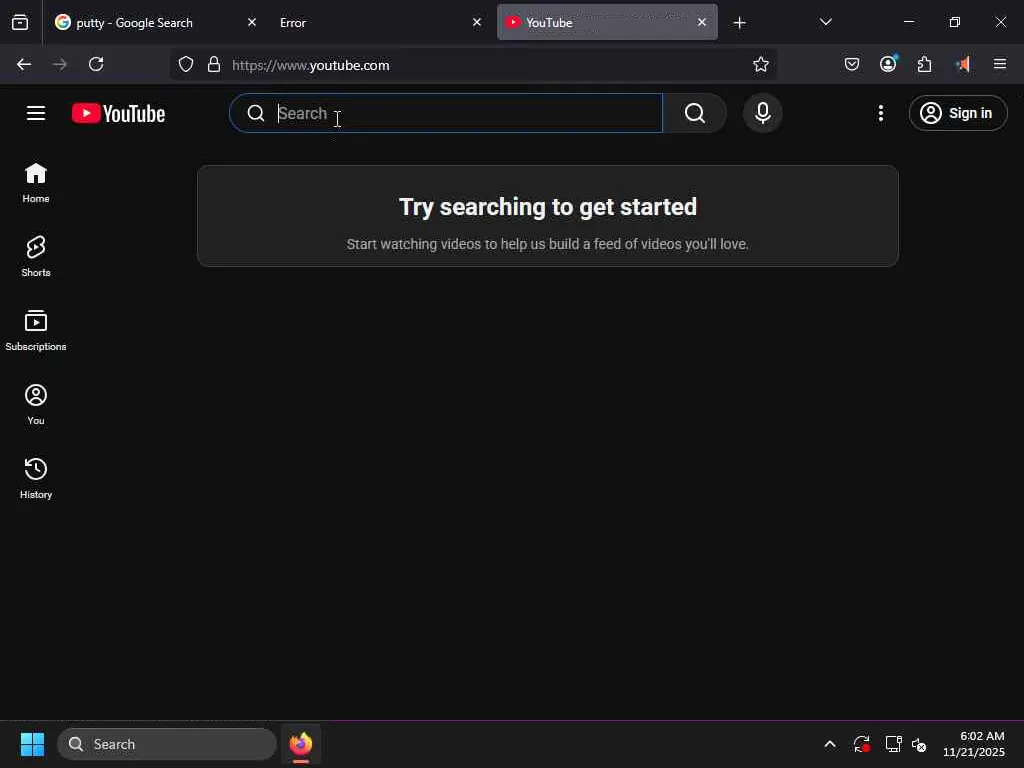1024x768 pixels.
Task: Click 'Try searching to get started' heading
Action: (548, 207)
